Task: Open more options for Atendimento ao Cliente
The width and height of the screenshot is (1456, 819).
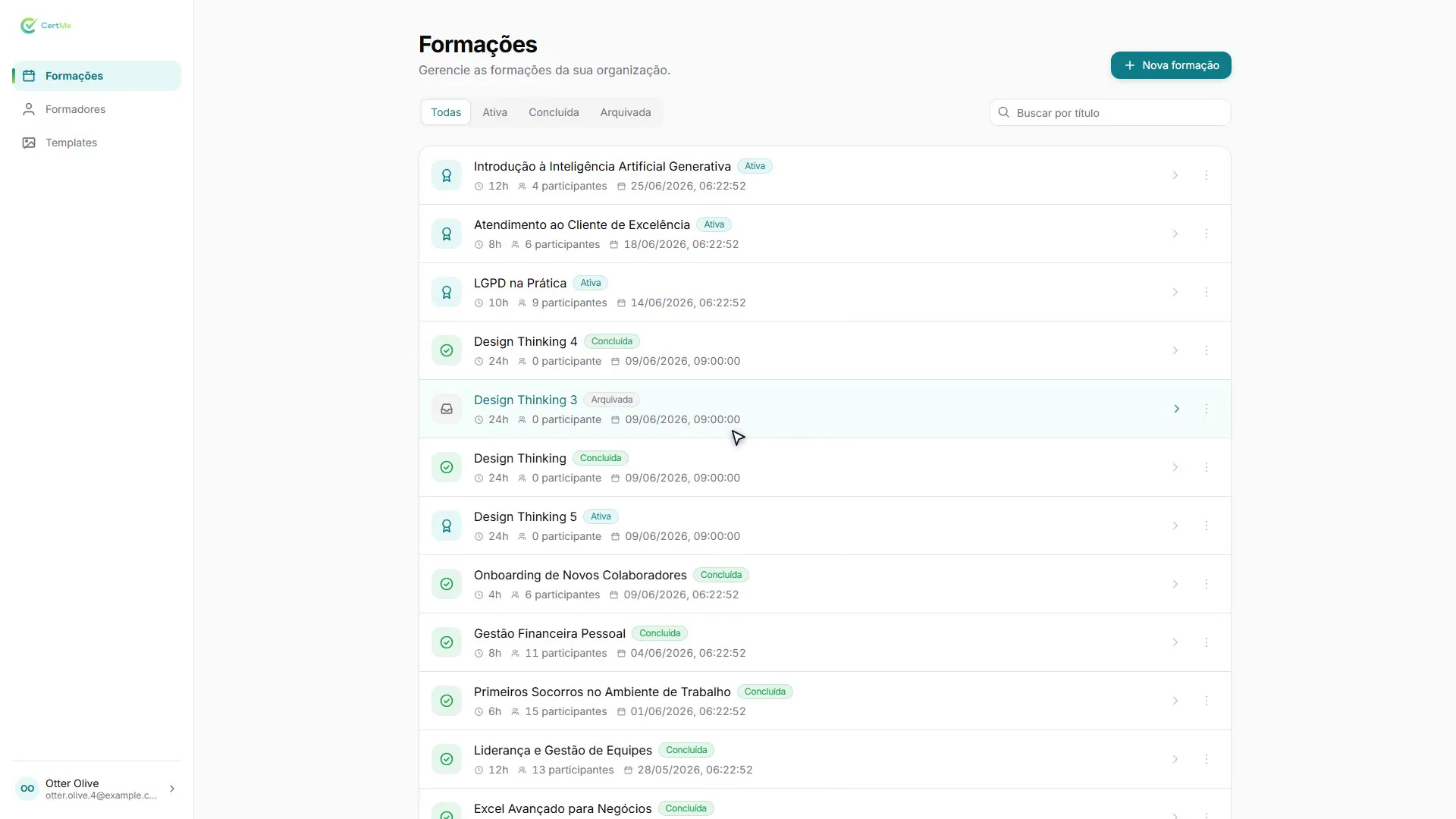Action: click(1207, 234)
